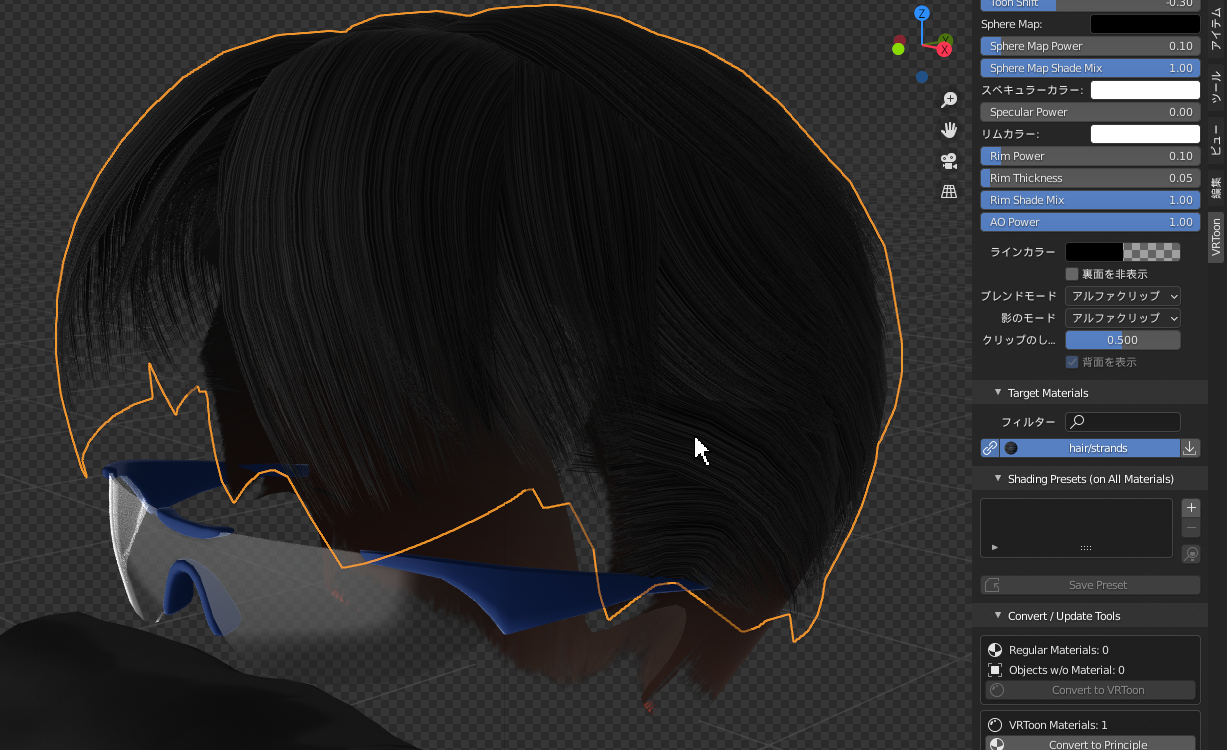The height and width of the screenshot is (750, 1227).
Task: Click the sphere material icon in hair/strands row
Action: tap(1011, 448)
